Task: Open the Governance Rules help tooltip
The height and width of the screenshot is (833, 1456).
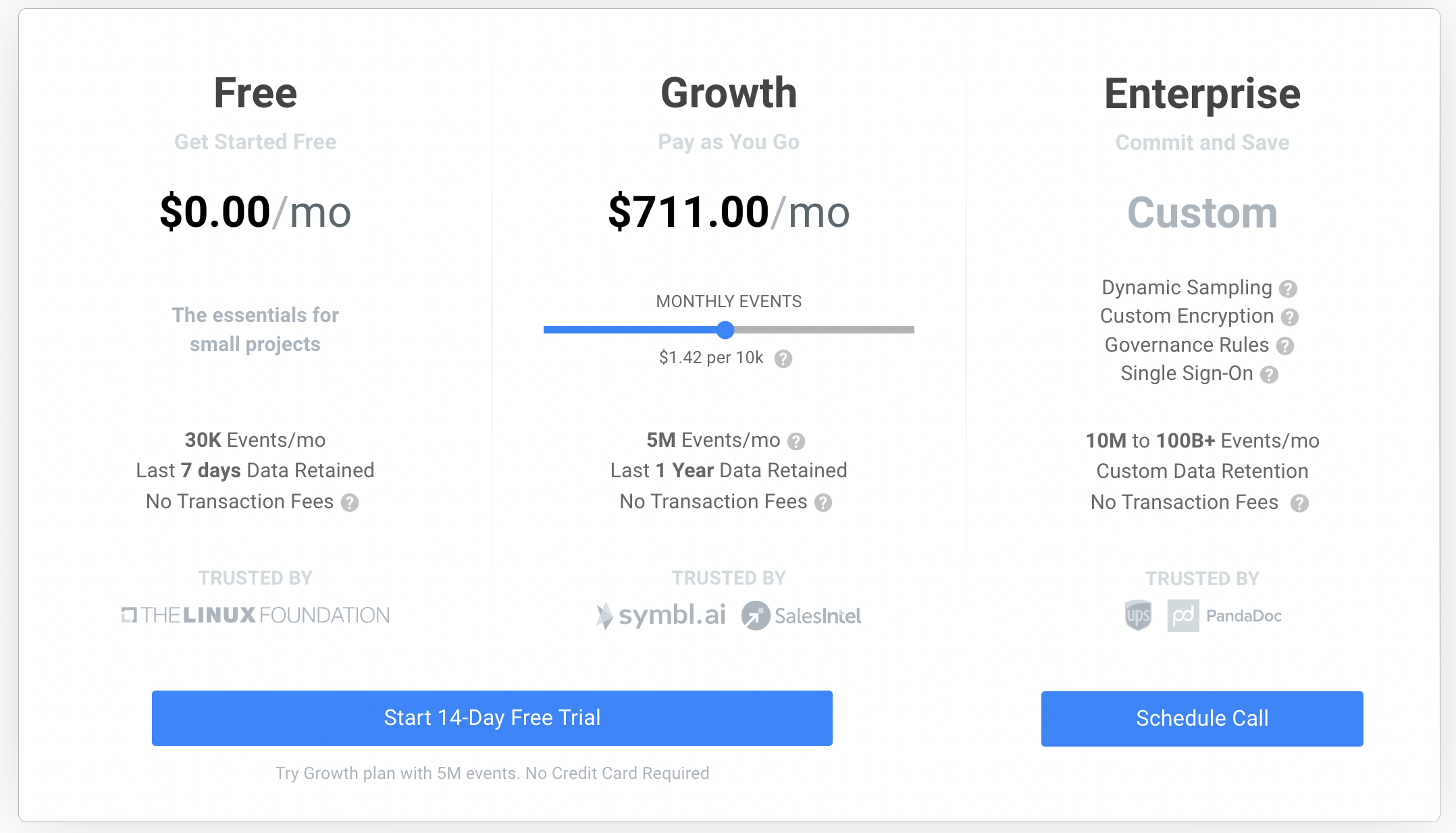Action: (1285, 346)
